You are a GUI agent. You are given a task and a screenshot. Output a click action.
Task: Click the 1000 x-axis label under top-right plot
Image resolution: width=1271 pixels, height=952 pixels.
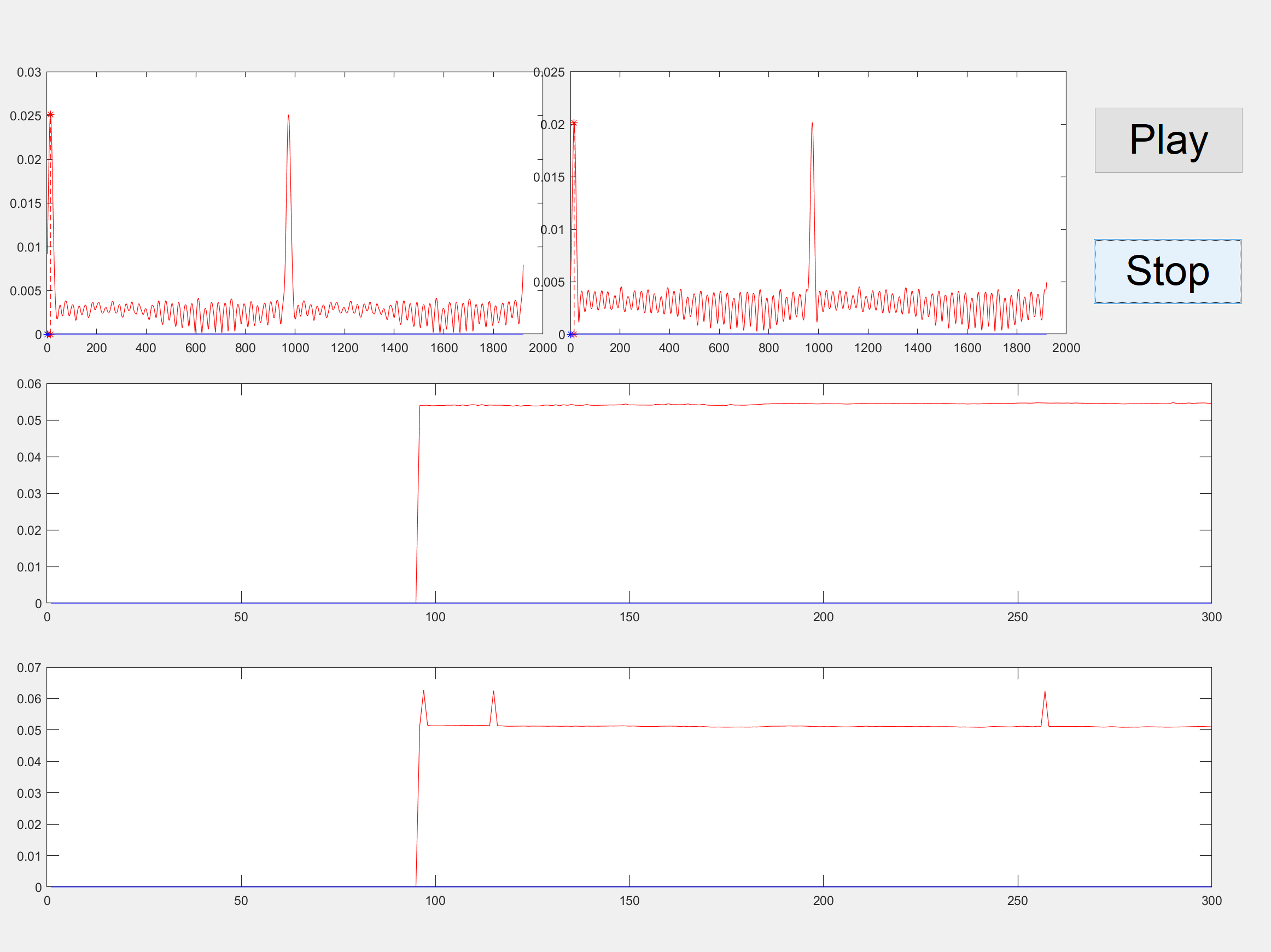pyautogui.click(x=818, y=348)
